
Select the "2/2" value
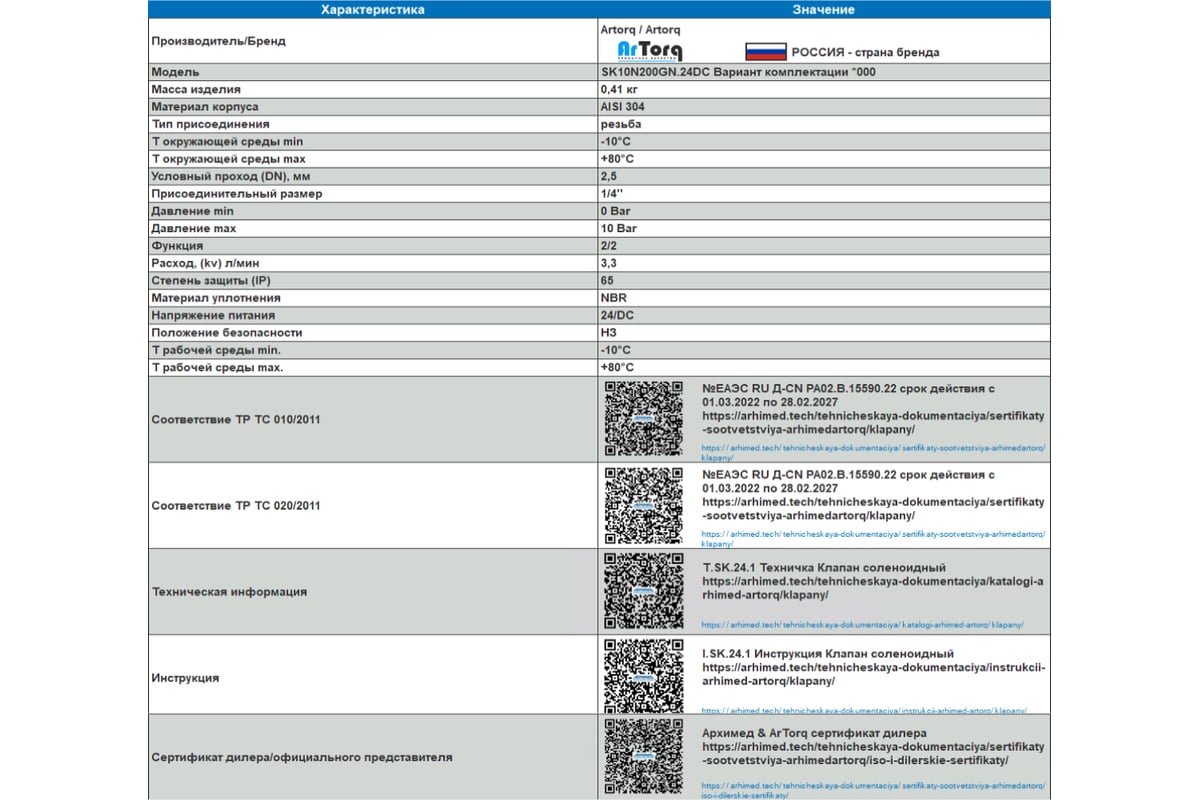(x=608, y=245)
